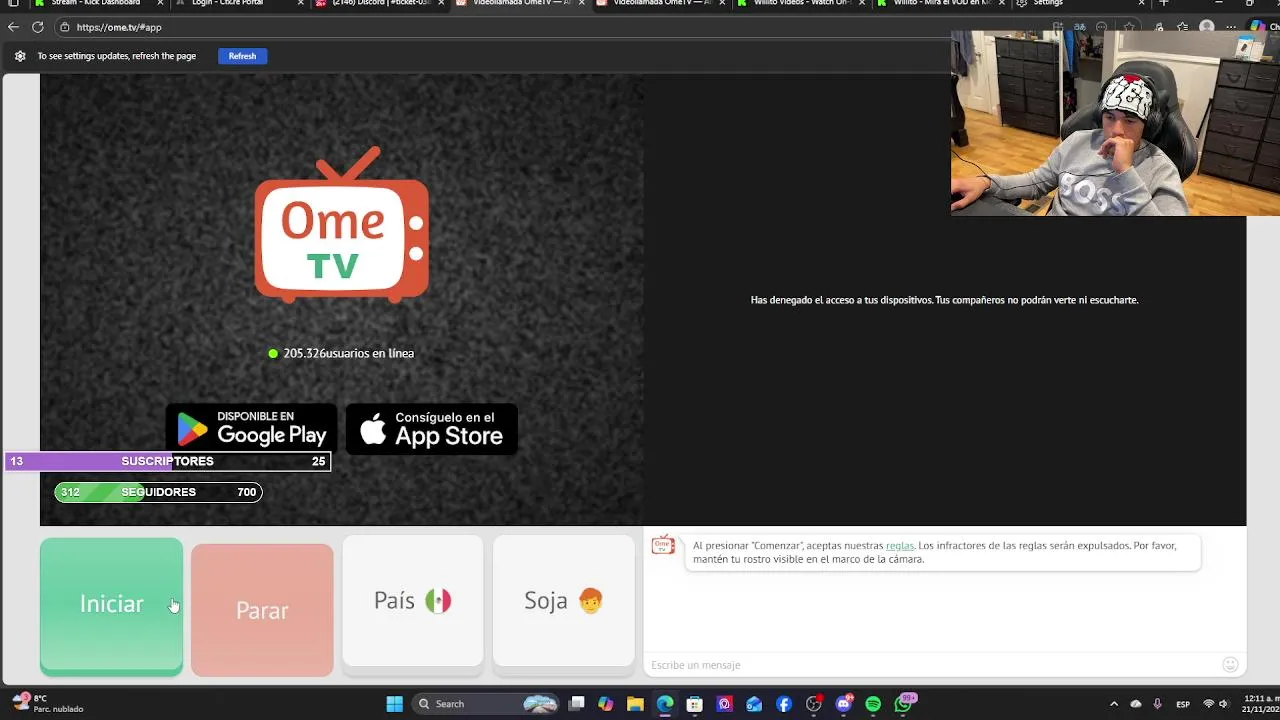Open the Google Play download badge
Viewport: 1280px width, 720px height.
pyautogui.click(x=251, y=429)
